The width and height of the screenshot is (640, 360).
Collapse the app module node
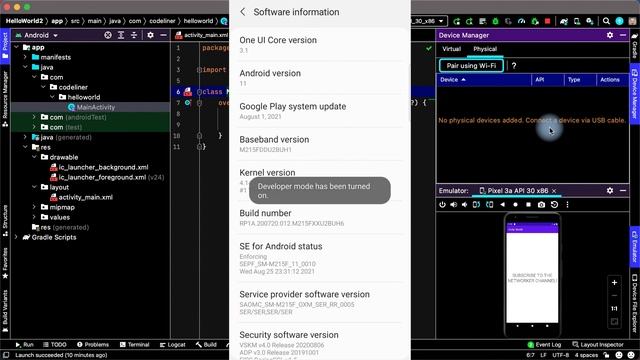click(17, 47)
